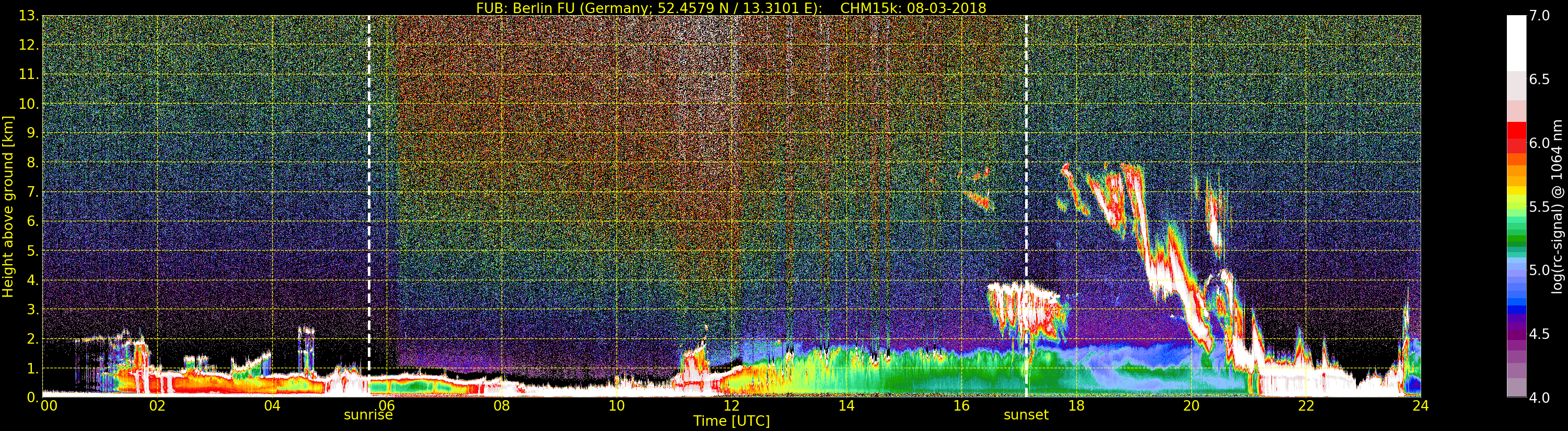
Task: Click the "20" tick on the time axis
Action: [1191, 406]
